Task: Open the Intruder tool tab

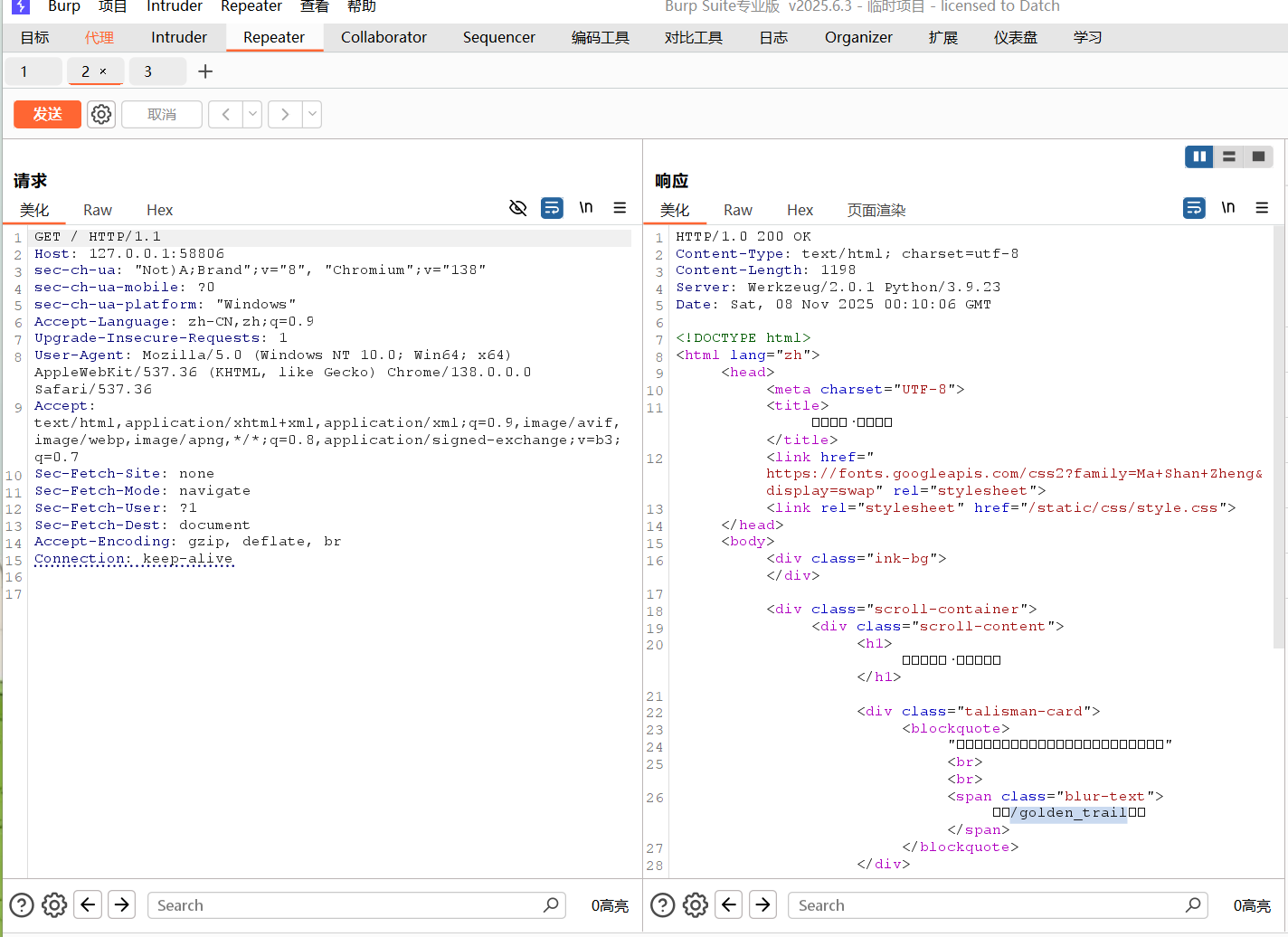Action: pyautogui.click(x=179, y=37)
